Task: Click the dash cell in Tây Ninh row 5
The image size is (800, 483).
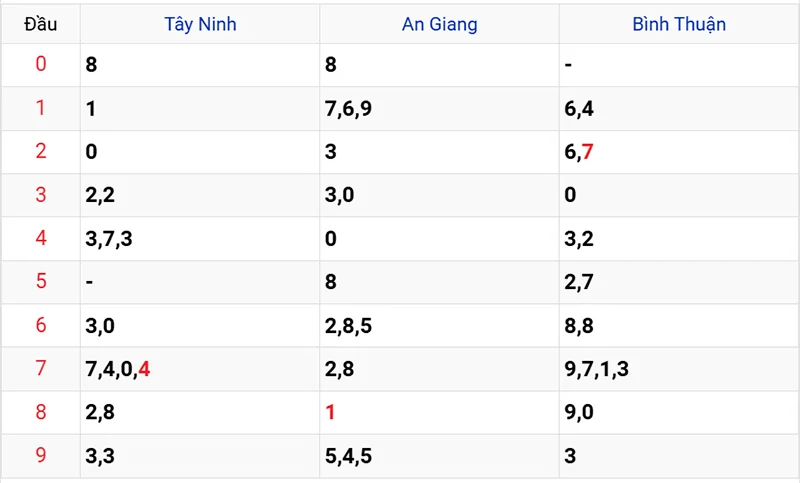Action: [89, 282]
